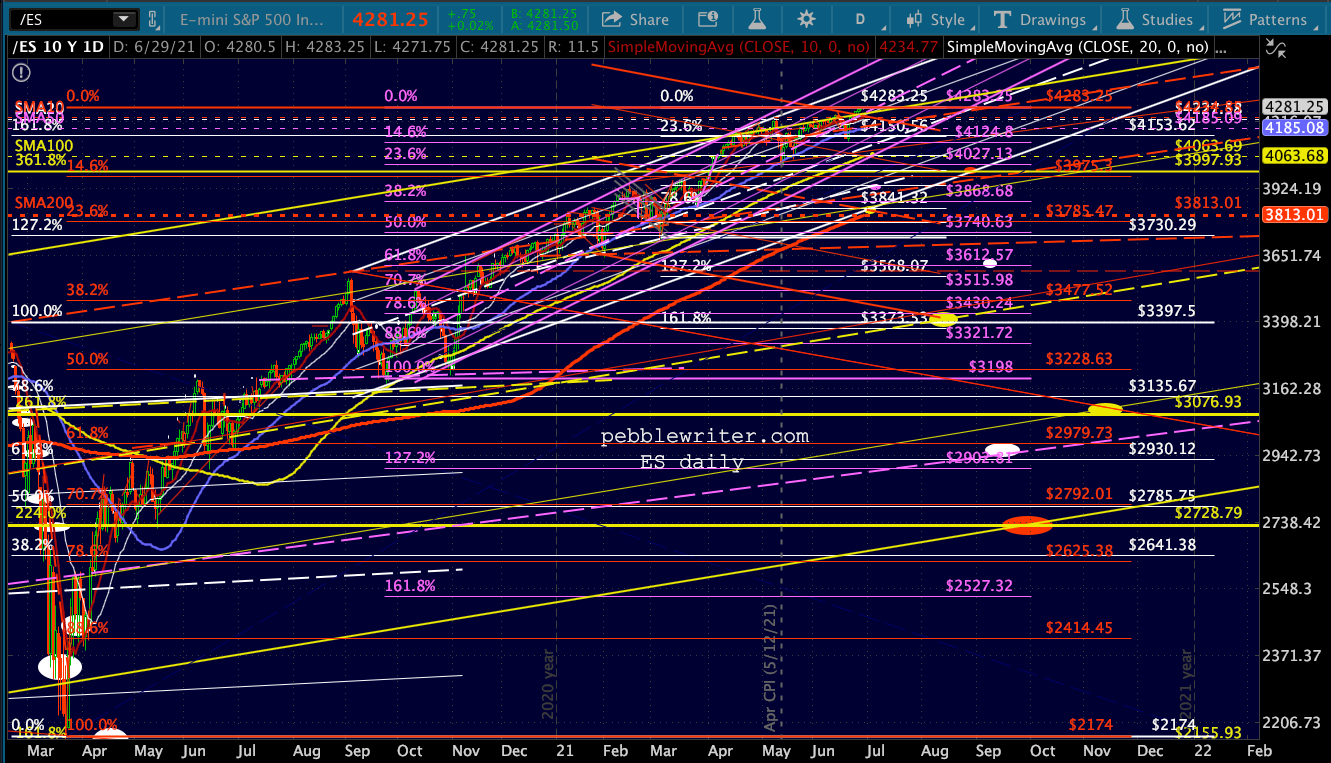The width and height of the screenshot is (1331, 763).
Task: Click the 2548.3 price axis label
Action: tap(1289, 589)
